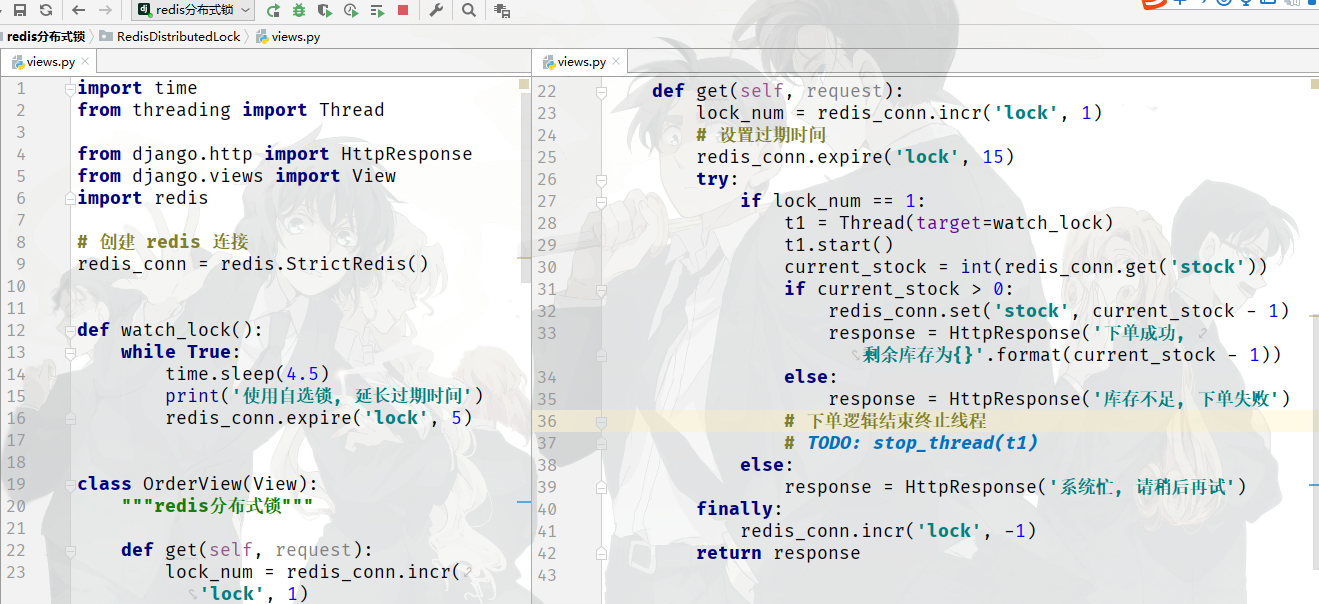This screenshot has width=1319, height=604.
Task: Open the redis分布式锁 run configuration dropdown
Action: (194, 10)
